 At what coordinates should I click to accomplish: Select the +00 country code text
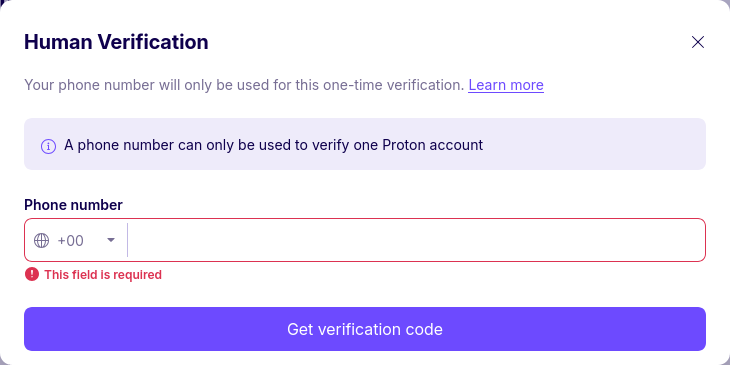[70, 241]
